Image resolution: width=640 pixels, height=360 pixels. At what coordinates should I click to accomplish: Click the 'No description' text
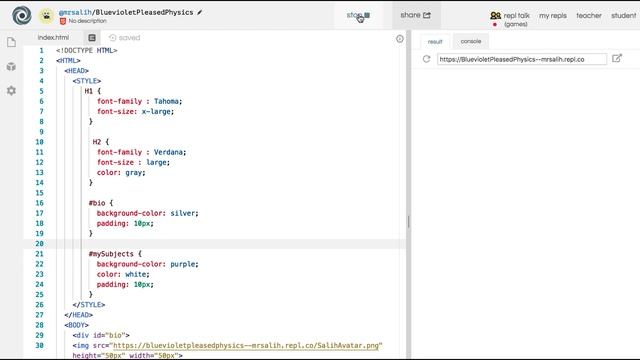coord(87,21)
